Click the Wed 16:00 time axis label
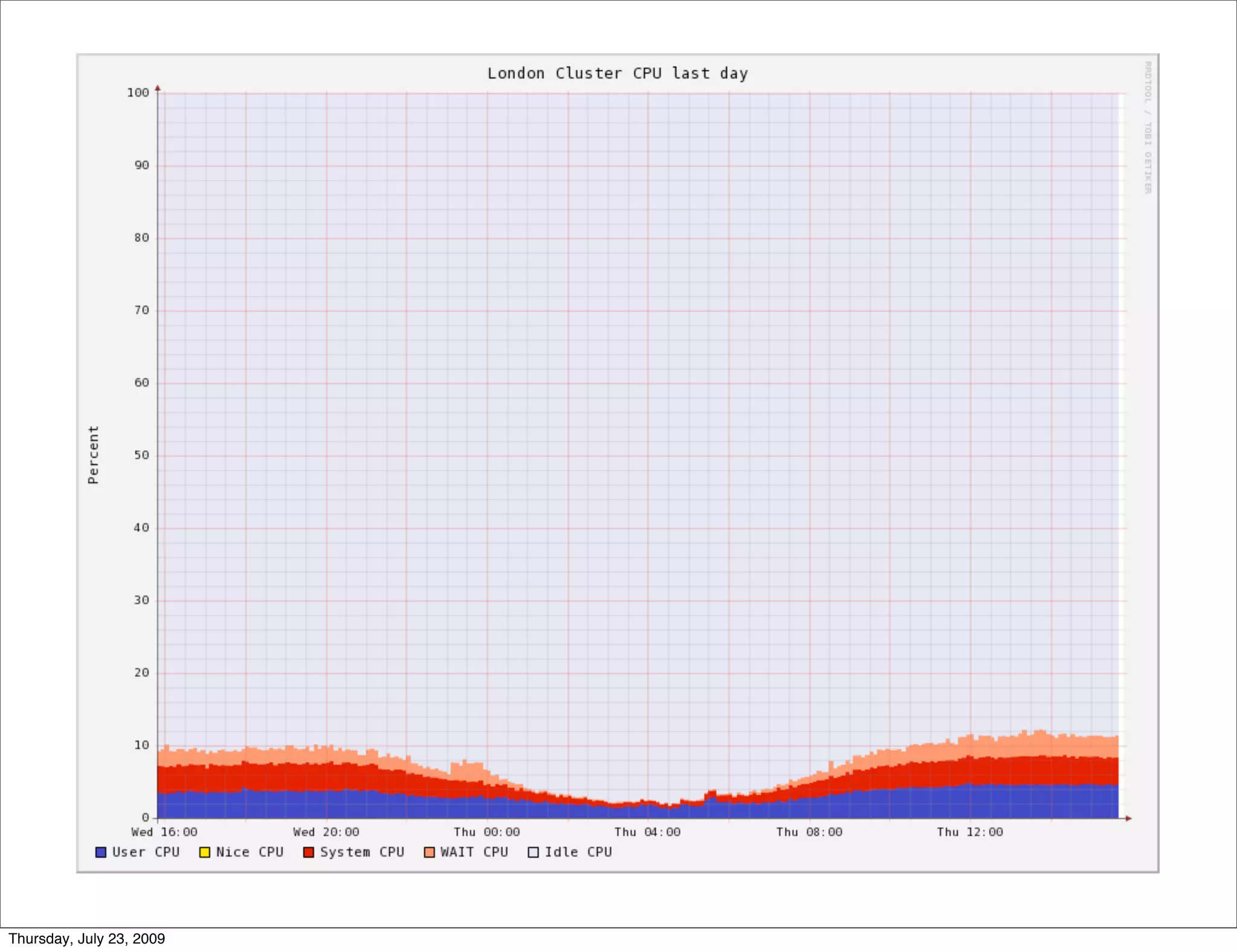Image resolution: width=1237 pixels, height=952 pixels. (164, 832)
